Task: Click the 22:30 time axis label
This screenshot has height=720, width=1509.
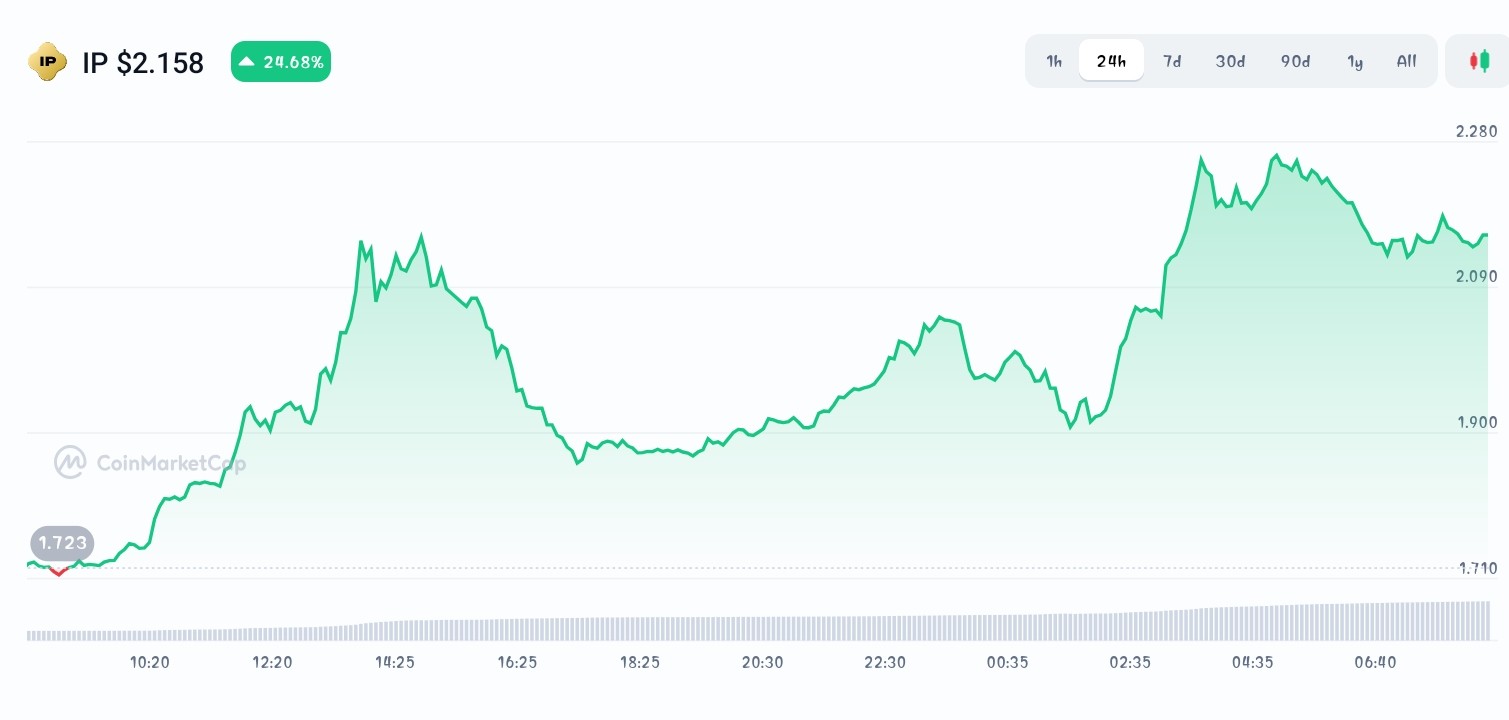Action: (x=885, y=662)
